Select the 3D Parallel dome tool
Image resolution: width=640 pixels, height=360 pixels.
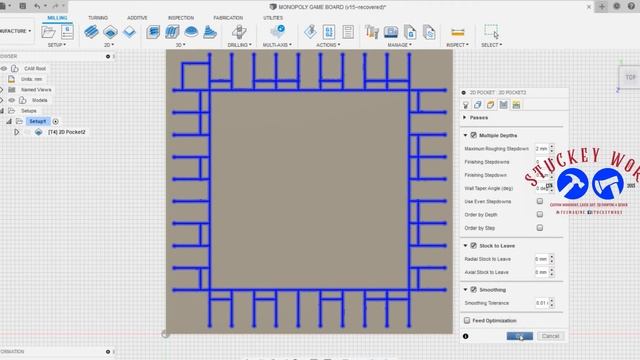pos(191,31)
